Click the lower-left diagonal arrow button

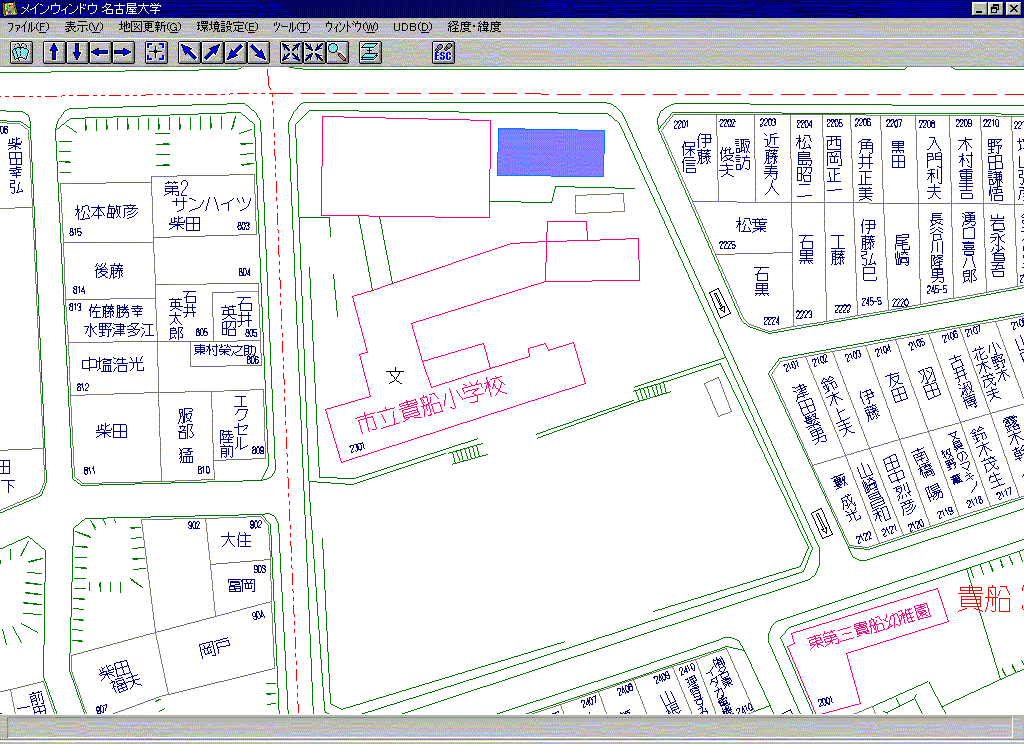click(x=235, y=53)
